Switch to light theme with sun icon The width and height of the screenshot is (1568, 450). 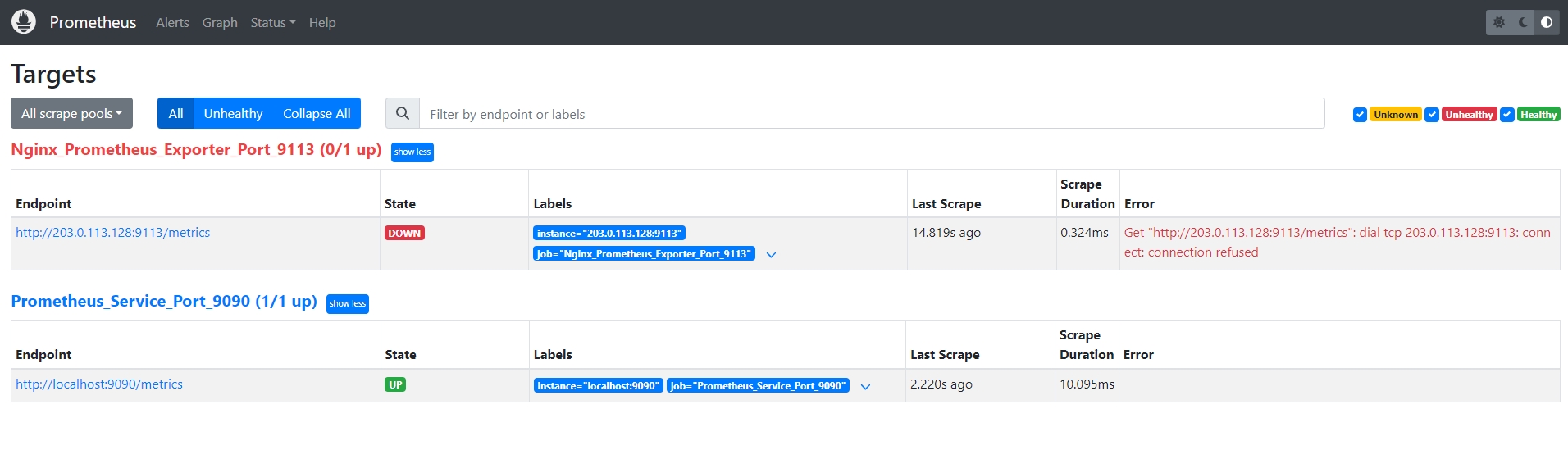click(x=1498, y=22)
